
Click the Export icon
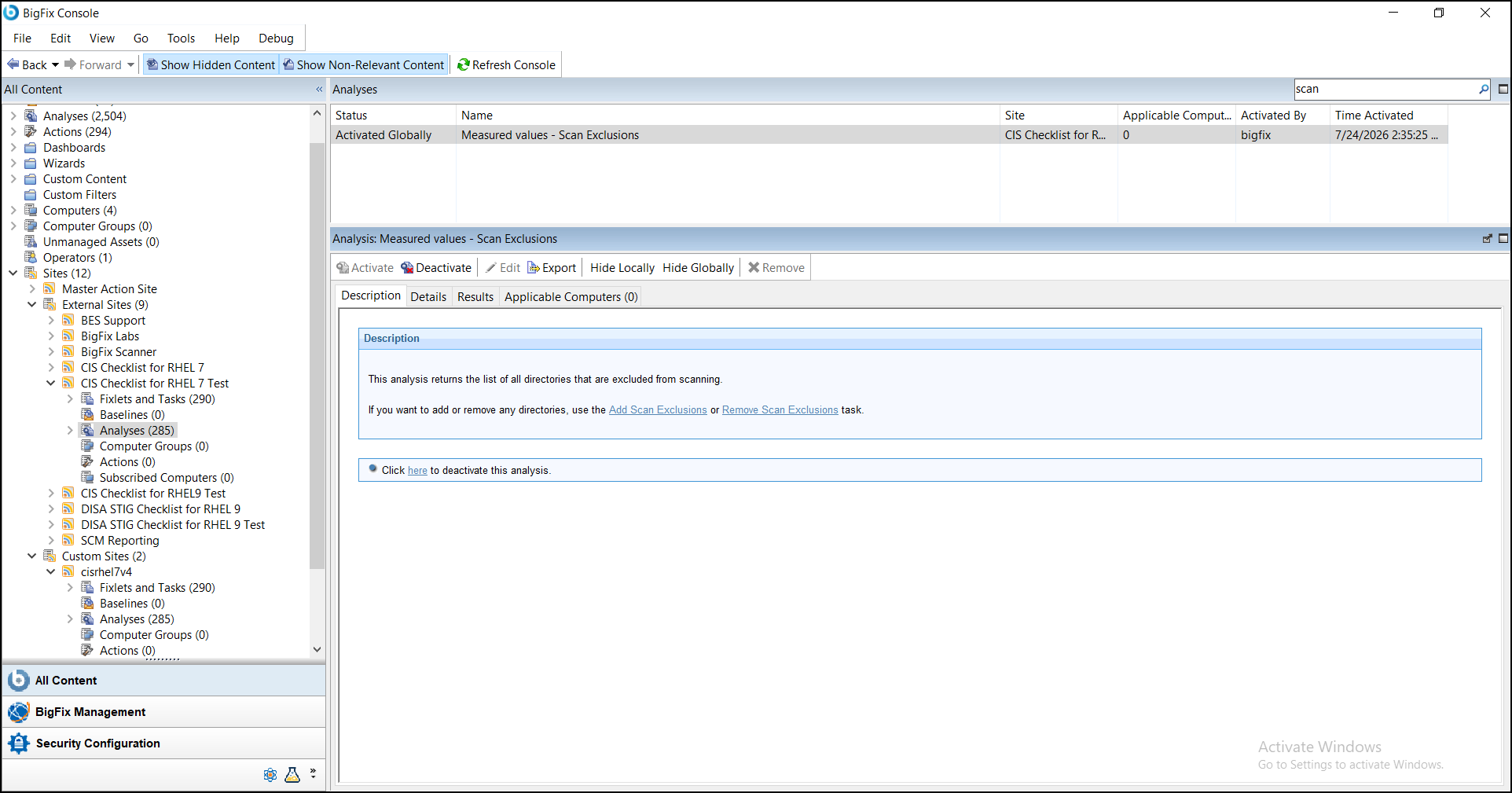(534, 267)
